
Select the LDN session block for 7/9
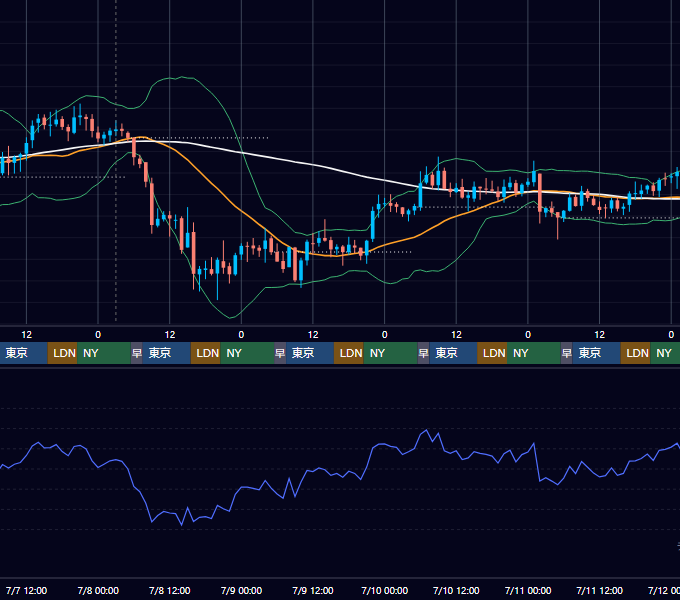[349, 353]
